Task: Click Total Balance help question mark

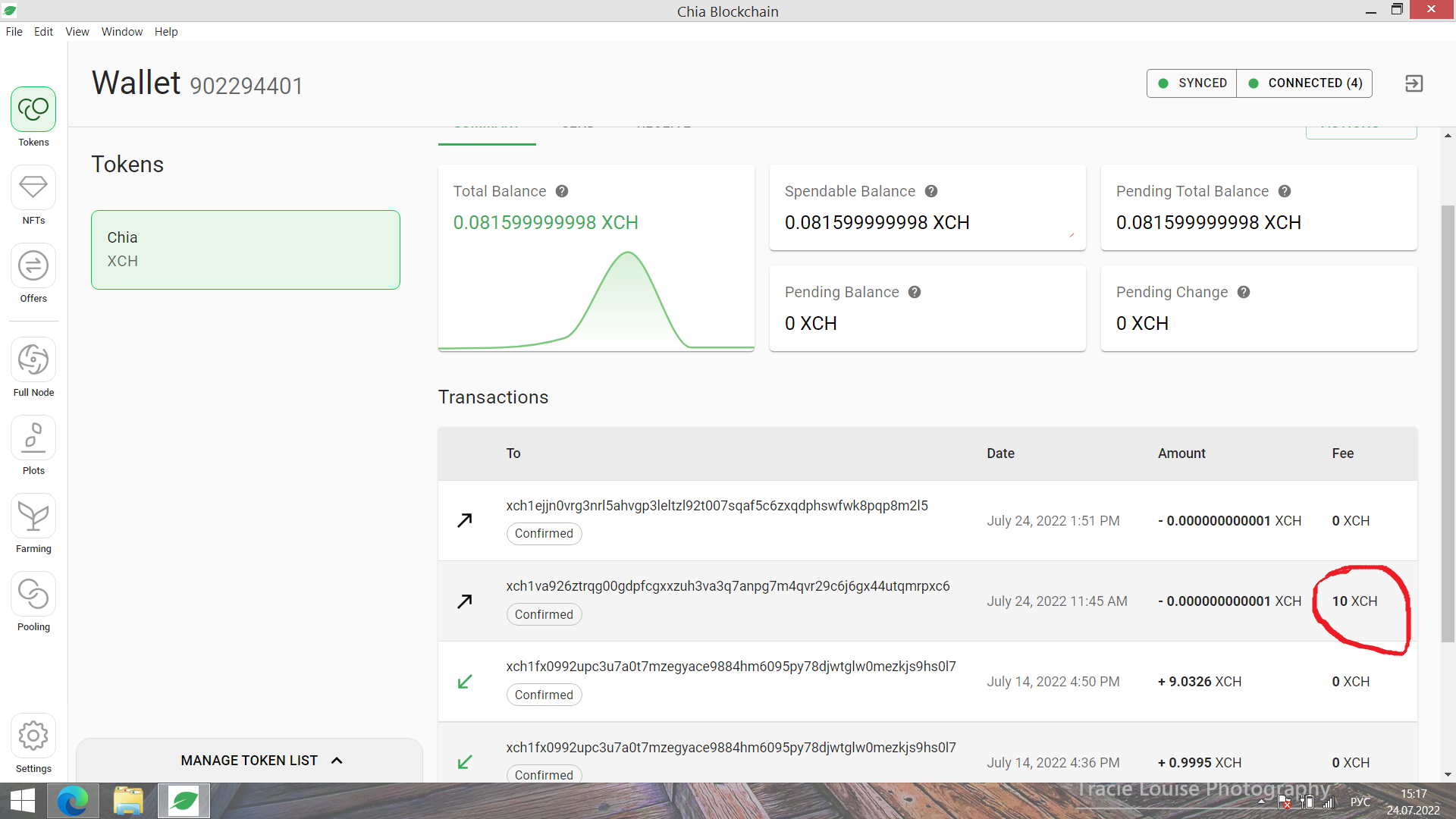Action: 562,191
